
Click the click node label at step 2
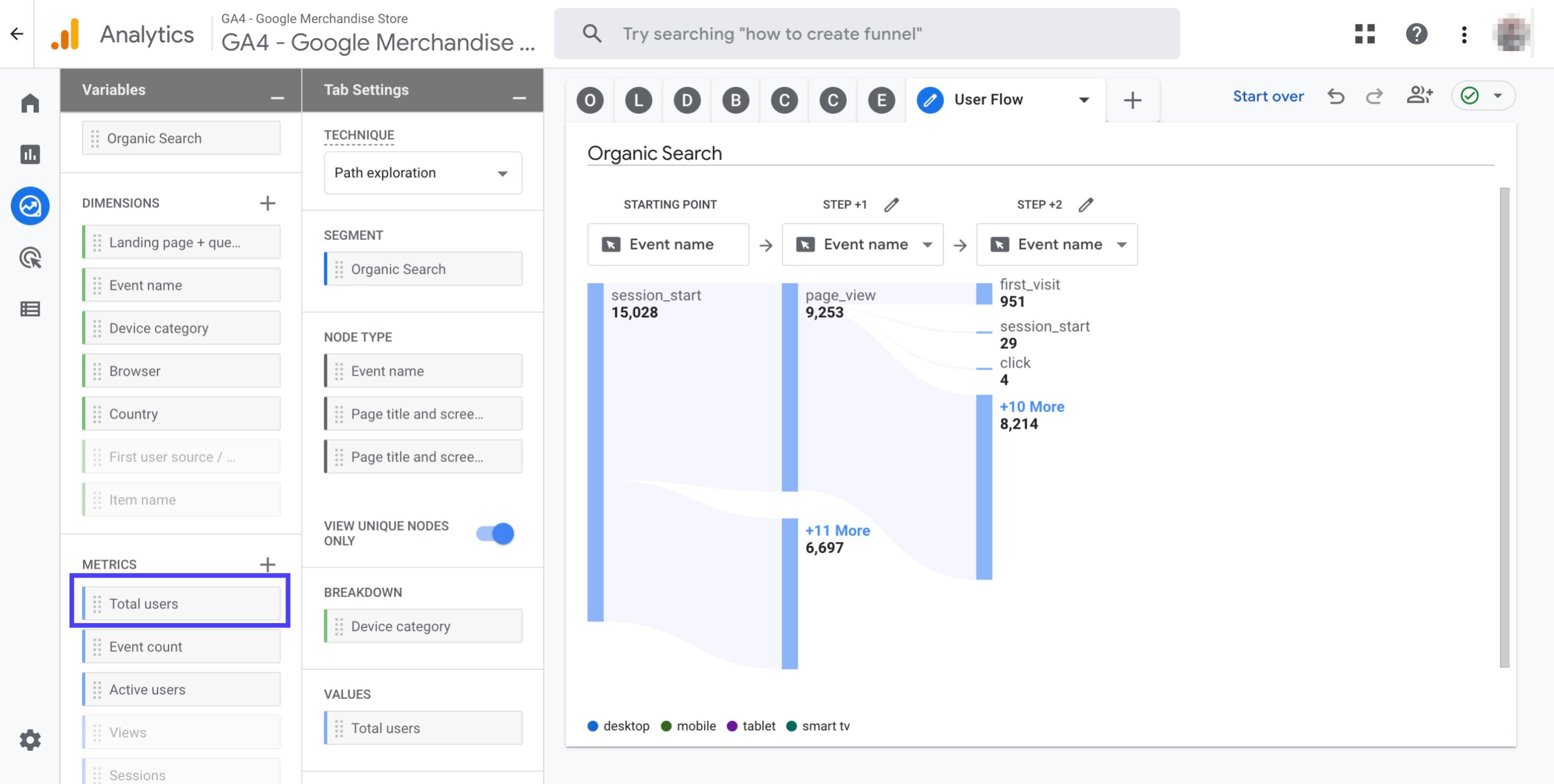coord(1015,362)
